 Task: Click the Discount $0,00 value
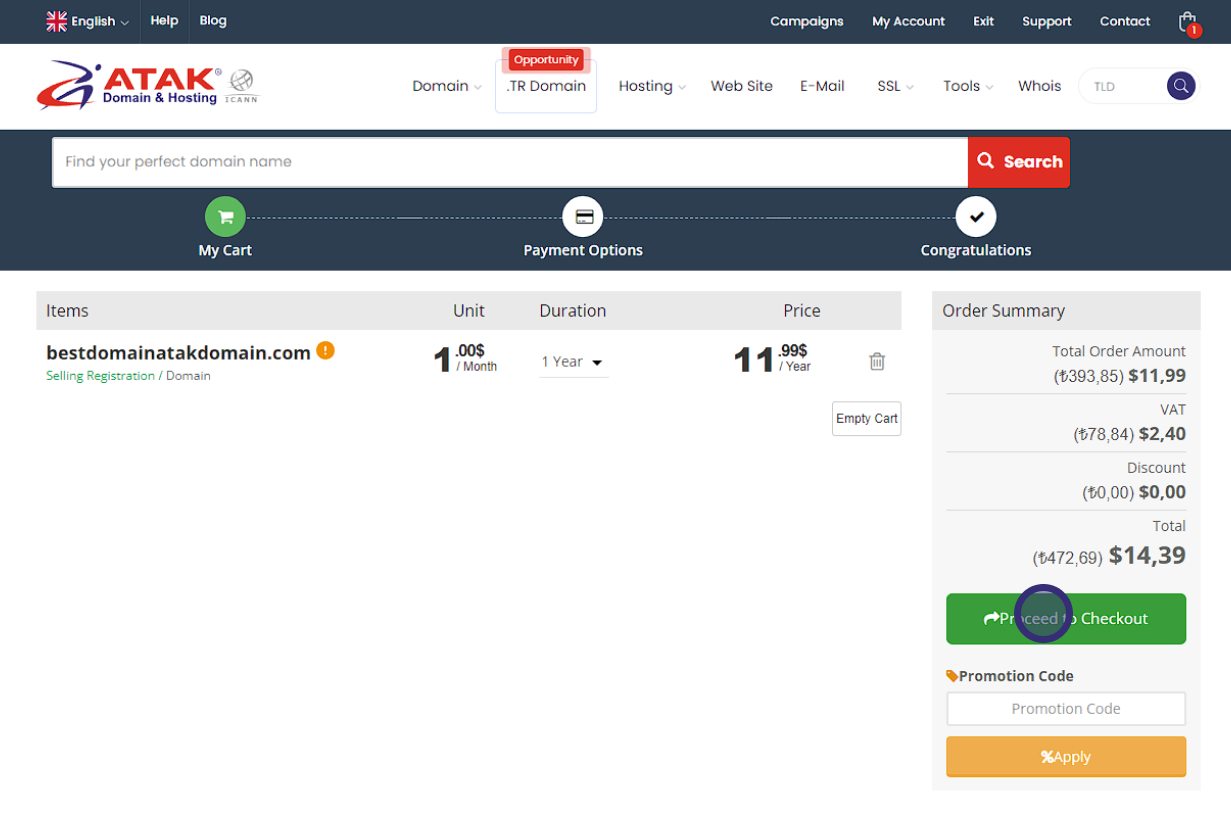point(1162,492)
